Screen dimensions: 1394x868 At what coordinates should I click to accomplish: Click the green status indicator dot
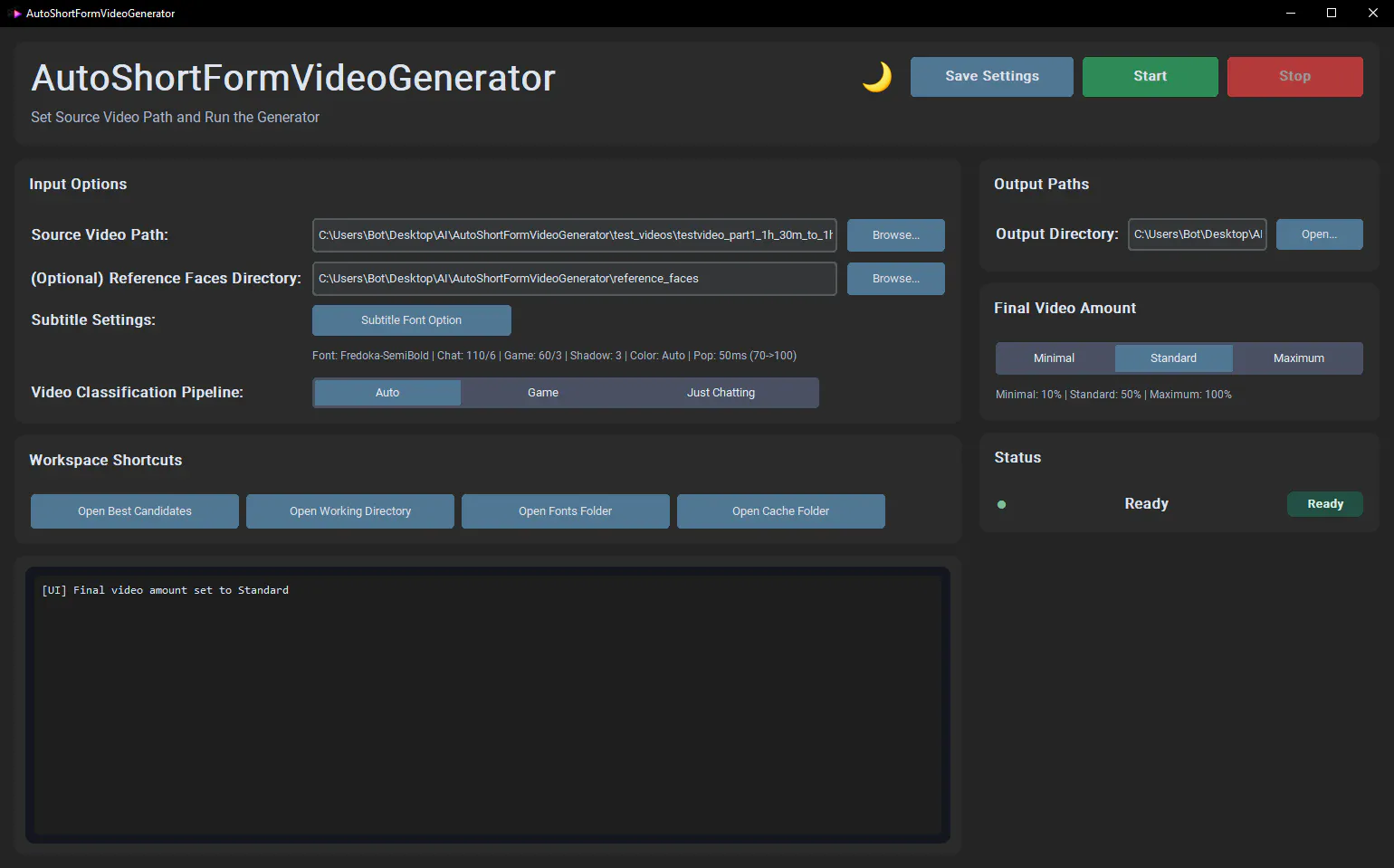(1001, 504)
